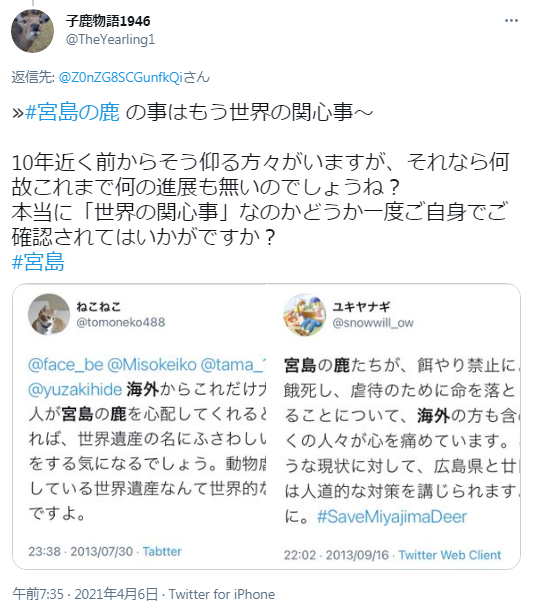Open the 子鹿物語1946 display name
This screenshot has width=534, height=614.
click(108, 21)
